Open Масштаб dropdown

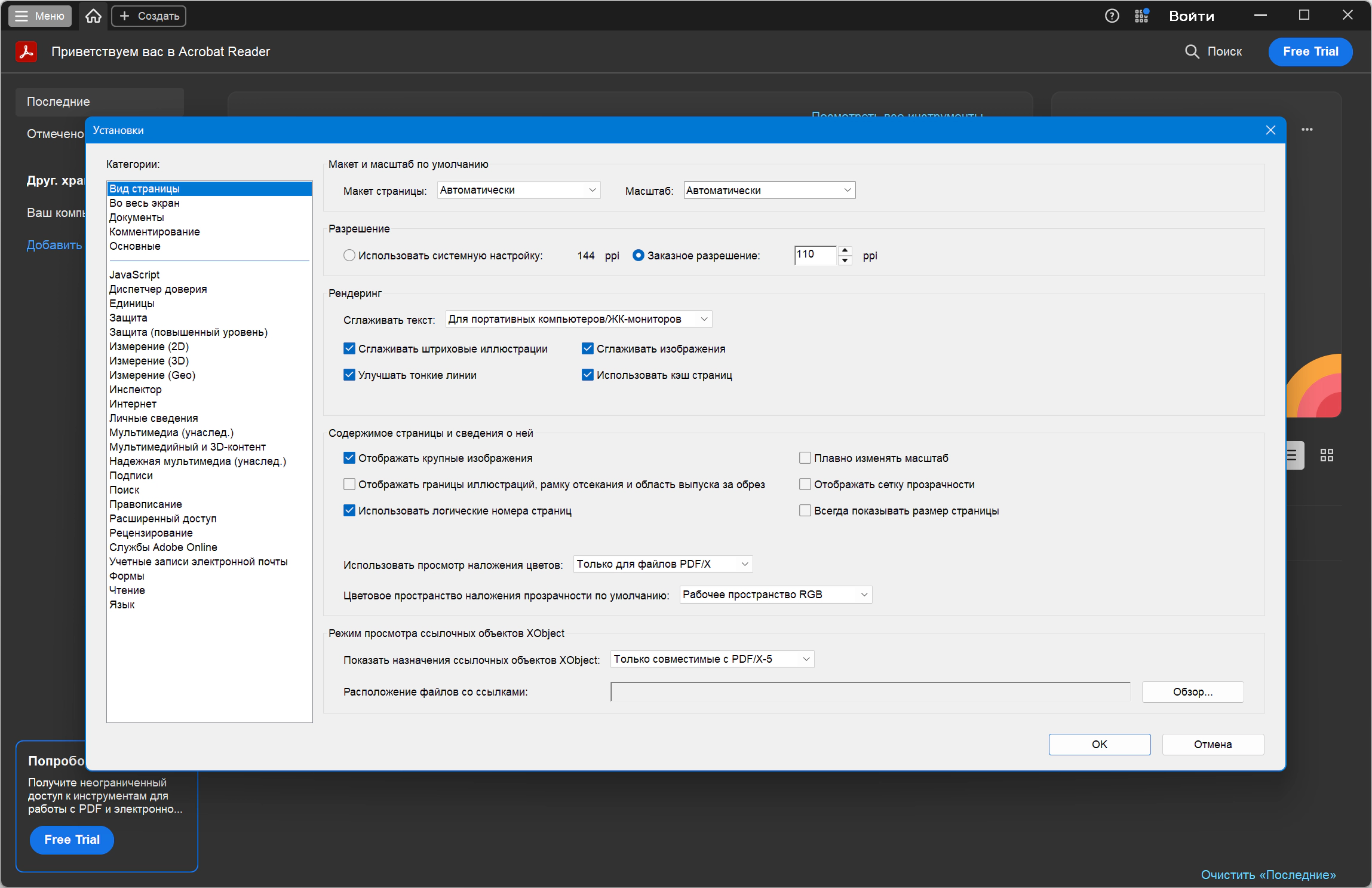click(x=769, y=190)
